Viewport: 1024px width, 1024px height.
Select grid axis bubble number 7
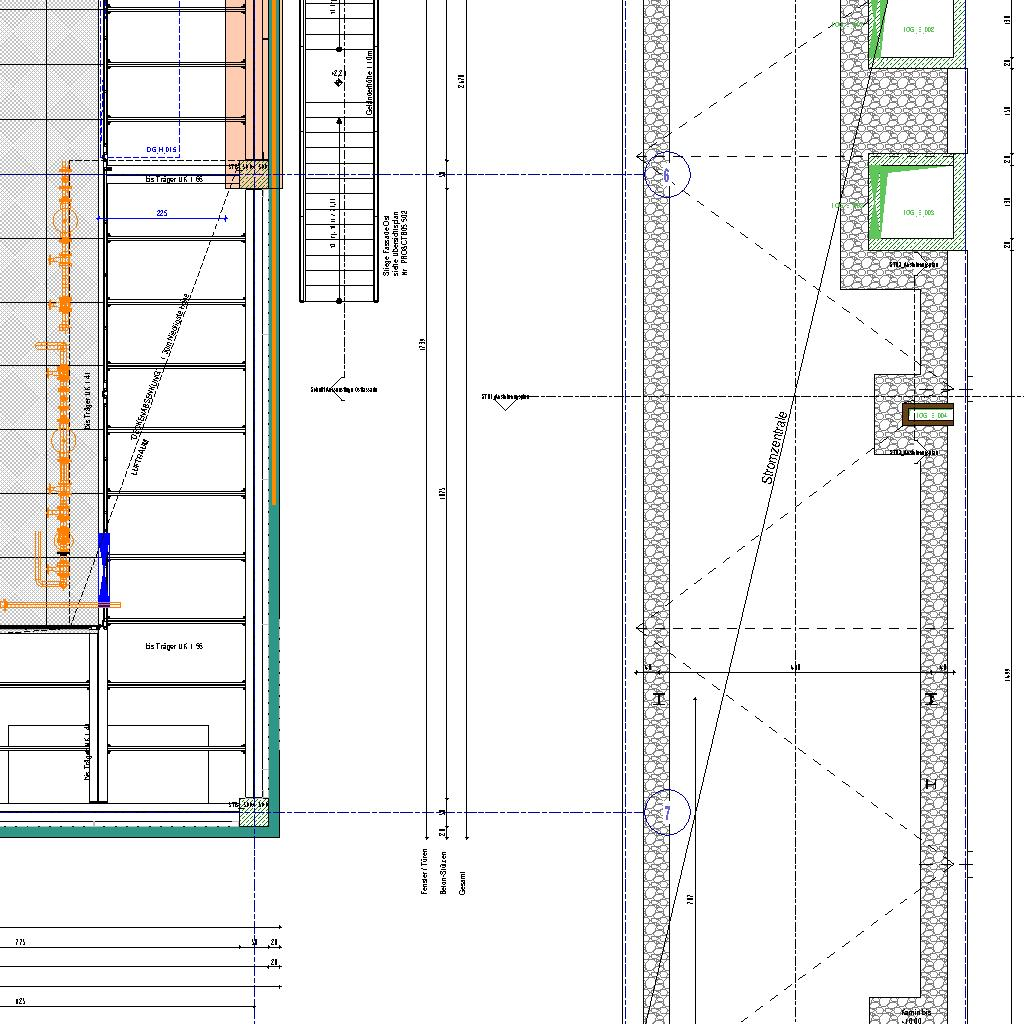point(667,813)
